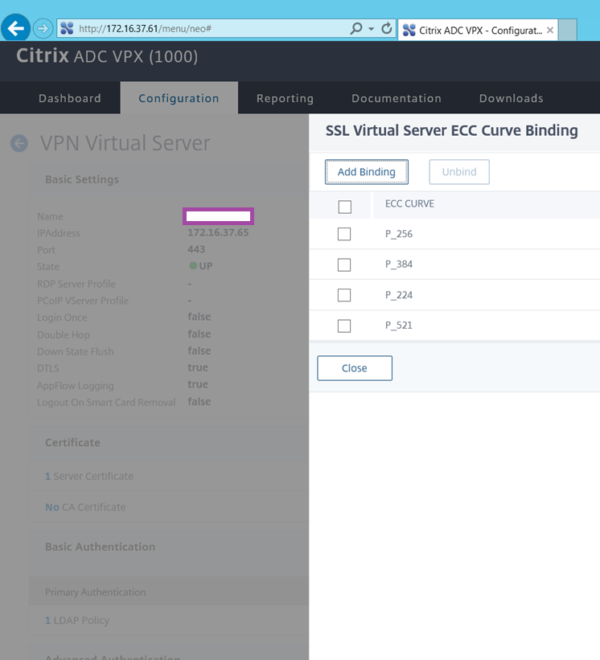
Task: Click the search magnifier icon in address bar
Action: [x=356, y=28]
